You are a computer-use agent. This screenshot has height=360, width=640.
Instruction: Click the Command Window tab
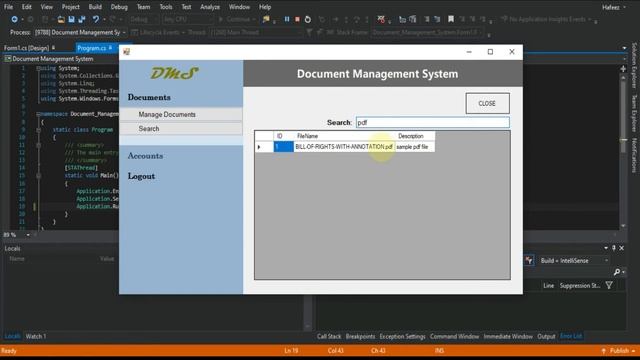pyautogui.click(x=454, y=336)
